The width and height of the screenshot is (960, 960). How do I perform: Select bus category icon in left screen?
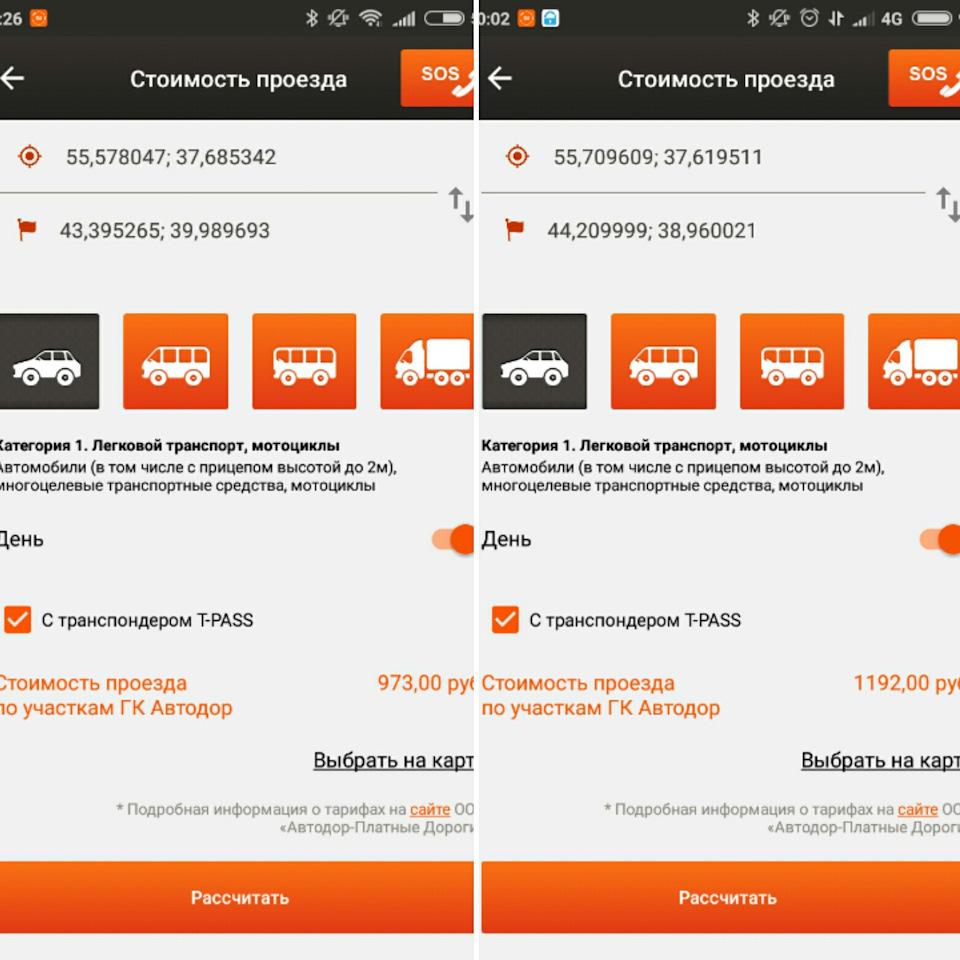click(304, 361)
